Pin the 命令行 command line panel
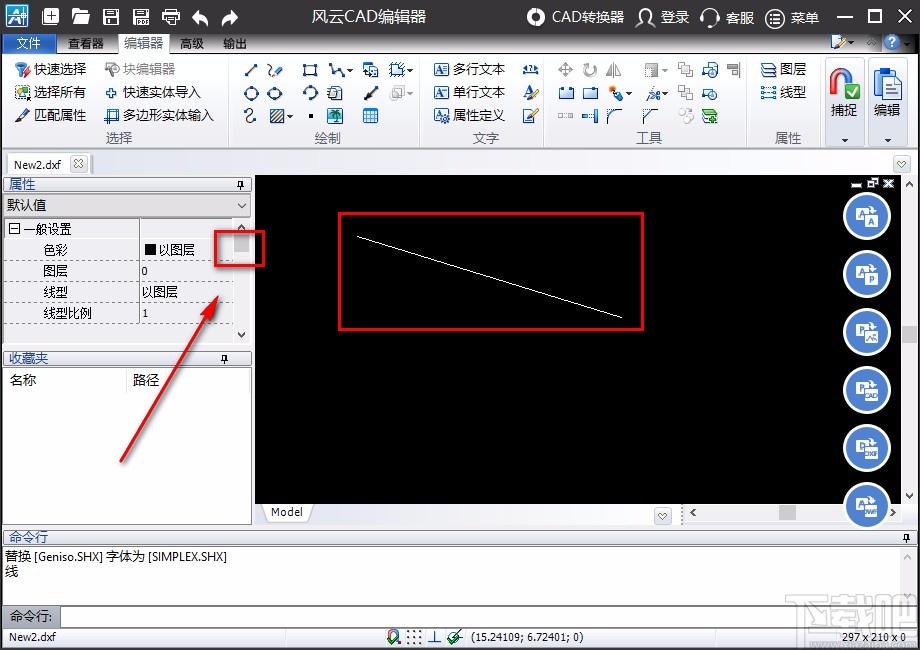 (907, 537)
